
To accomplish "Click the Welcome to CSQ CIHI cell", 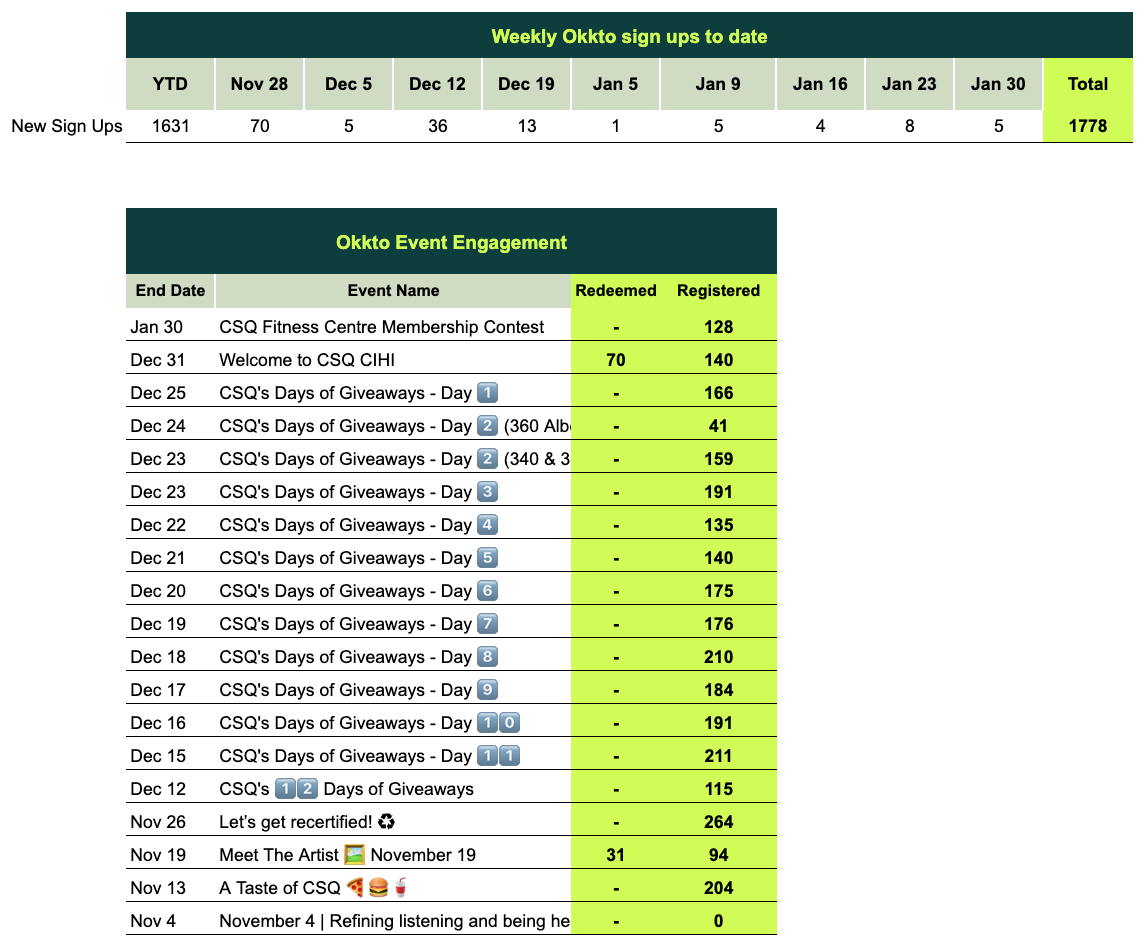I will (314, 360).
